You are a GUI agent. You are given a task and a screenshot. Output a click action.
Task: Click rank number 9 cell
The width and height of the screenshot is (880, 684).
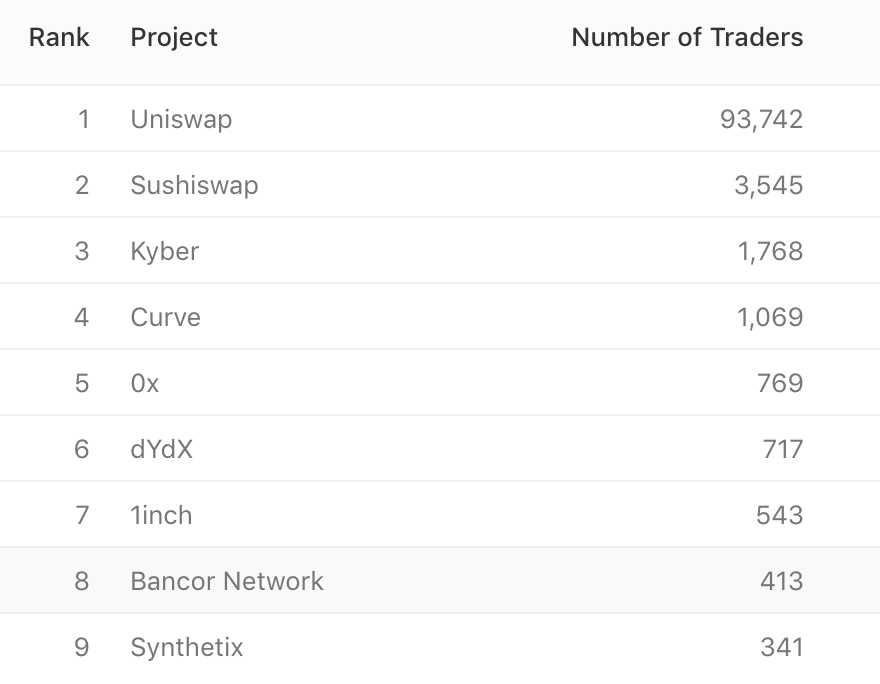tap(82, 647)
